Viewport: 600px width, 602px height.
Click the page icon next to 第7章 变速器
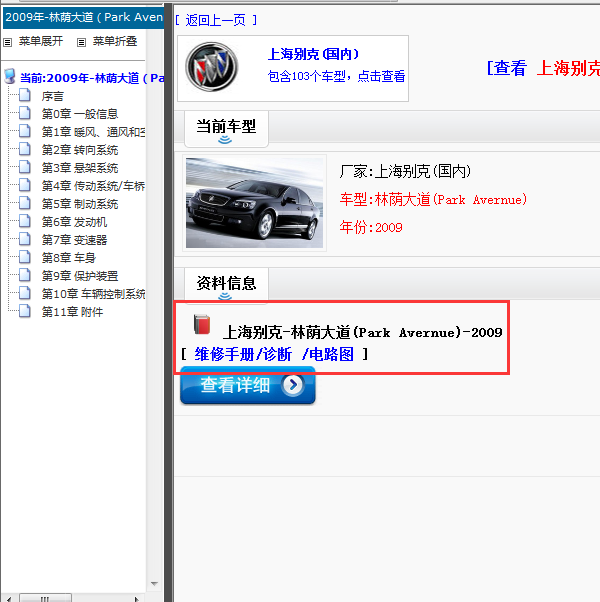point(25,239)
